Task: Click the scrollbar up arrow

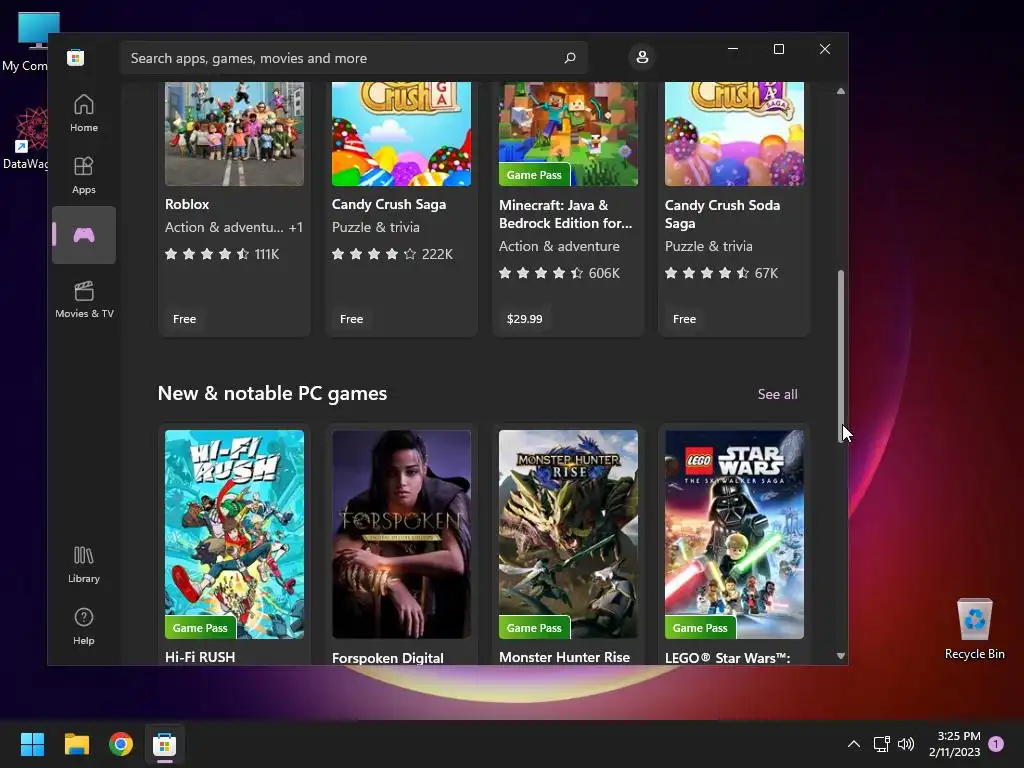Action: 841,91
